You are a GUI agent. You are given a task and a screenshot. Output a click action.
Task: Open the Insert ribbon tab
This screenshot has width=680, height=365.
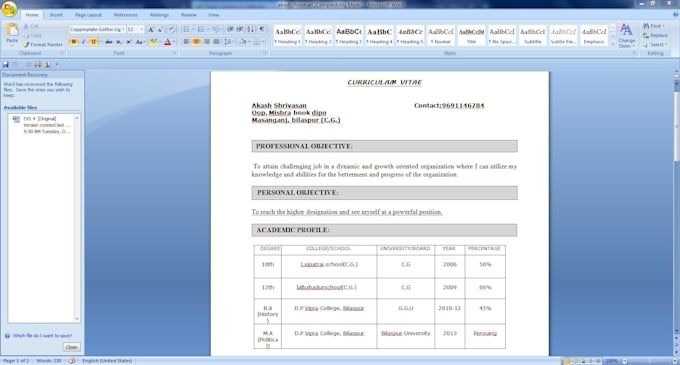56,15
